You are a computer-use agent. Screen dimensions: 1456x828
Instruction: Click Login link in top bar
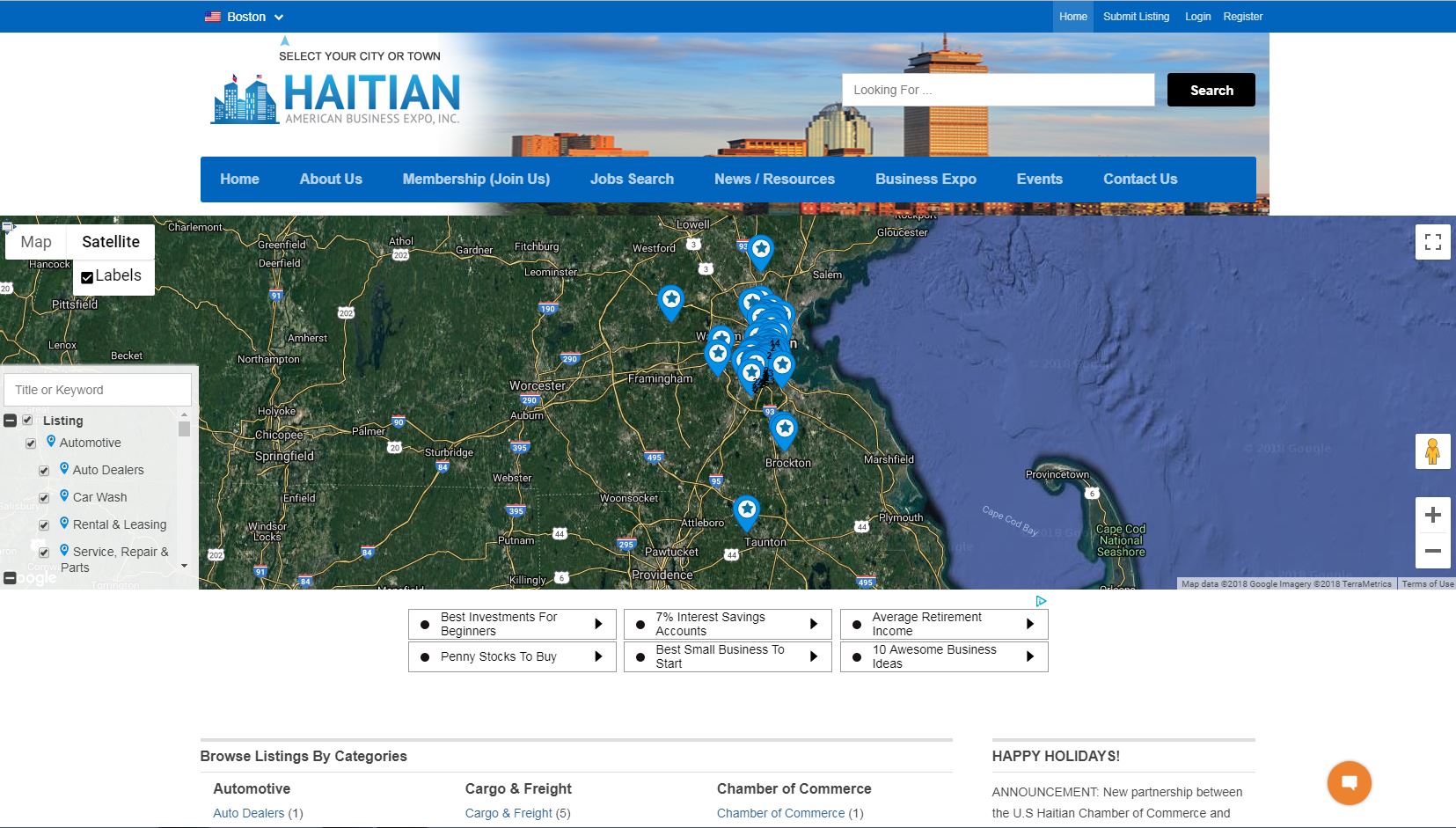1197,17
